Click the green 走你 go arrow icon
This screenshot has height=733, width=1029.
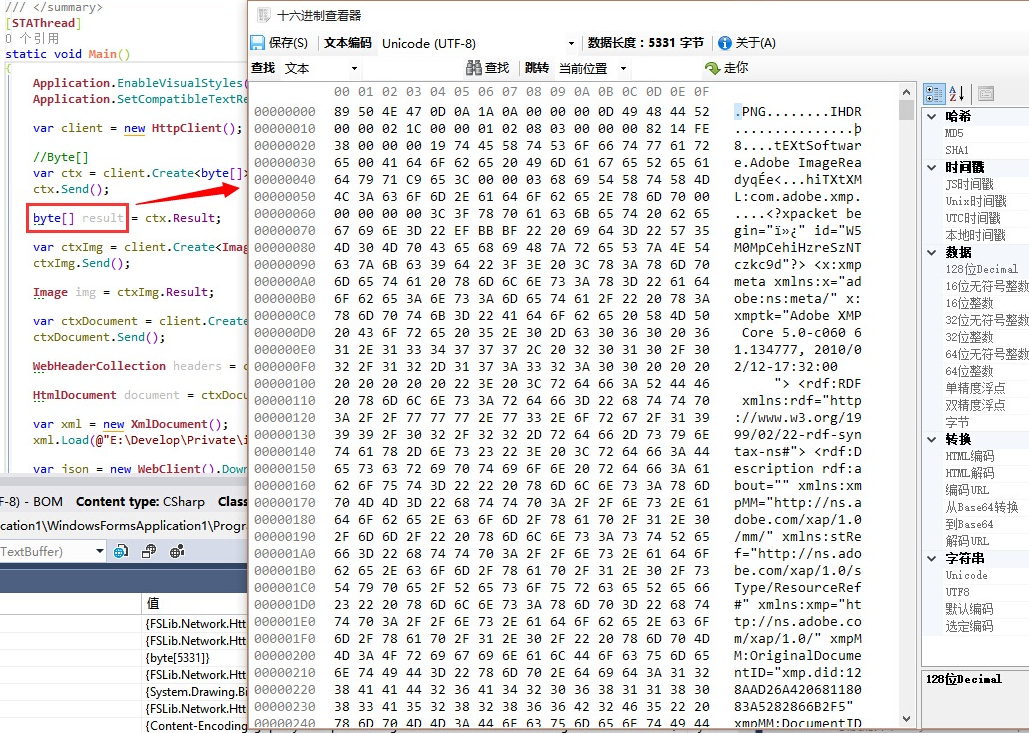[712, 68]
